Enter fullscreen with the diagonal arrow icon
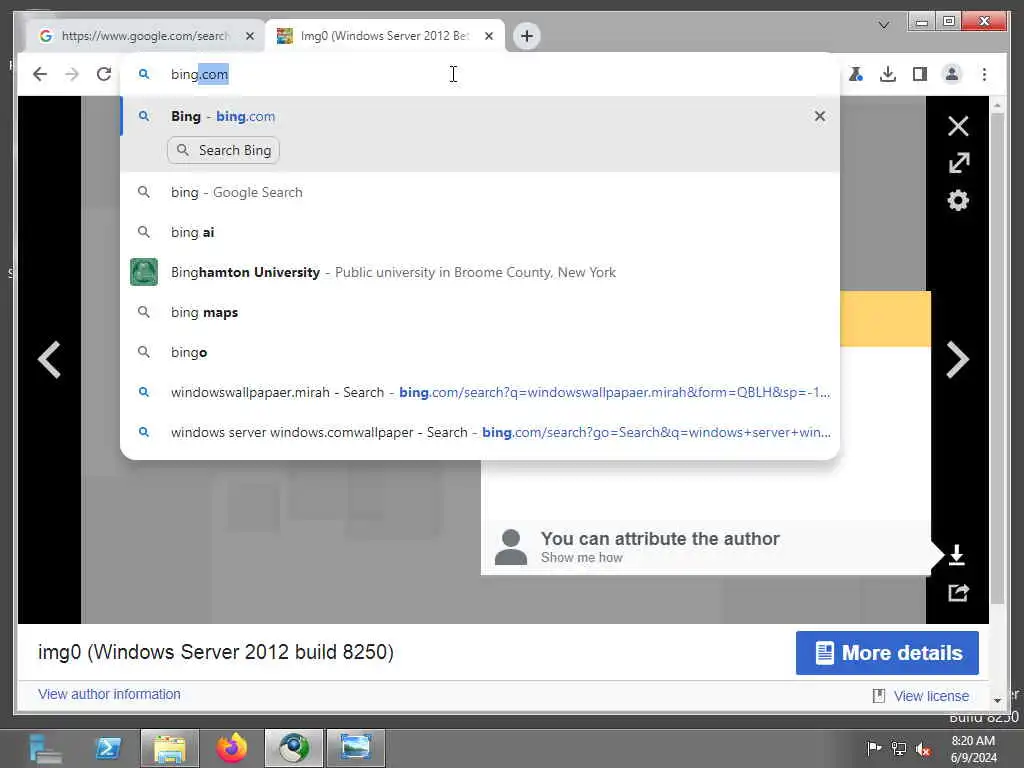The height and width of the screenshot is (768, 1024). pos(958,163)
